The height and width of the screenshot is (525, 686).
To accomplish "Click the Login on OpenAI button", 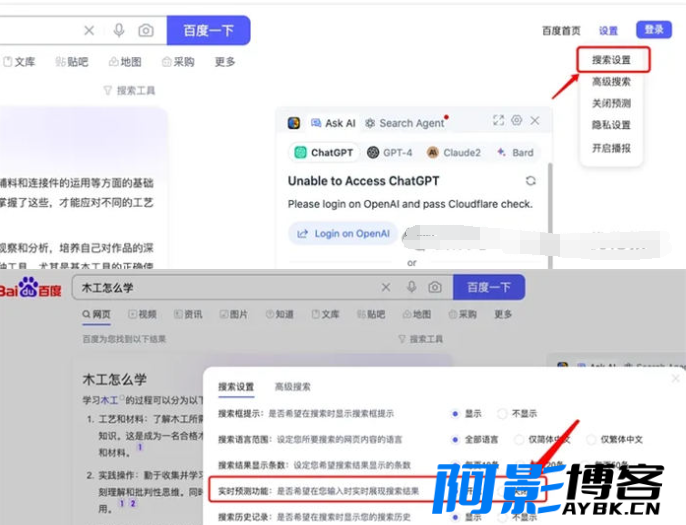I will pos(343,234).
